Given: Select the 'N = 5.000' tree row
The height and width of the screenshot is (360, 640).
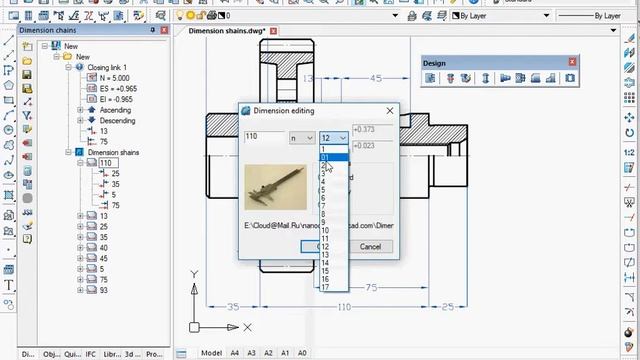Looking at the screenshot, I should (108, 78).
